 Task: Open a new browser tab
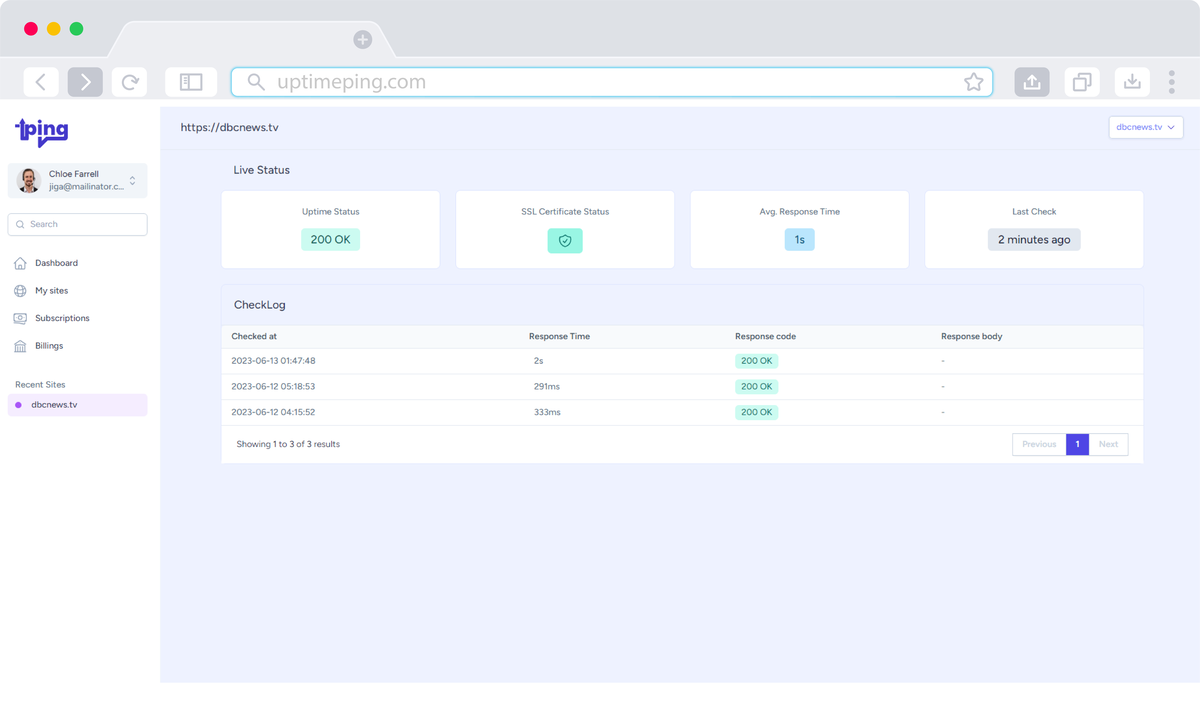click(362, 40)
